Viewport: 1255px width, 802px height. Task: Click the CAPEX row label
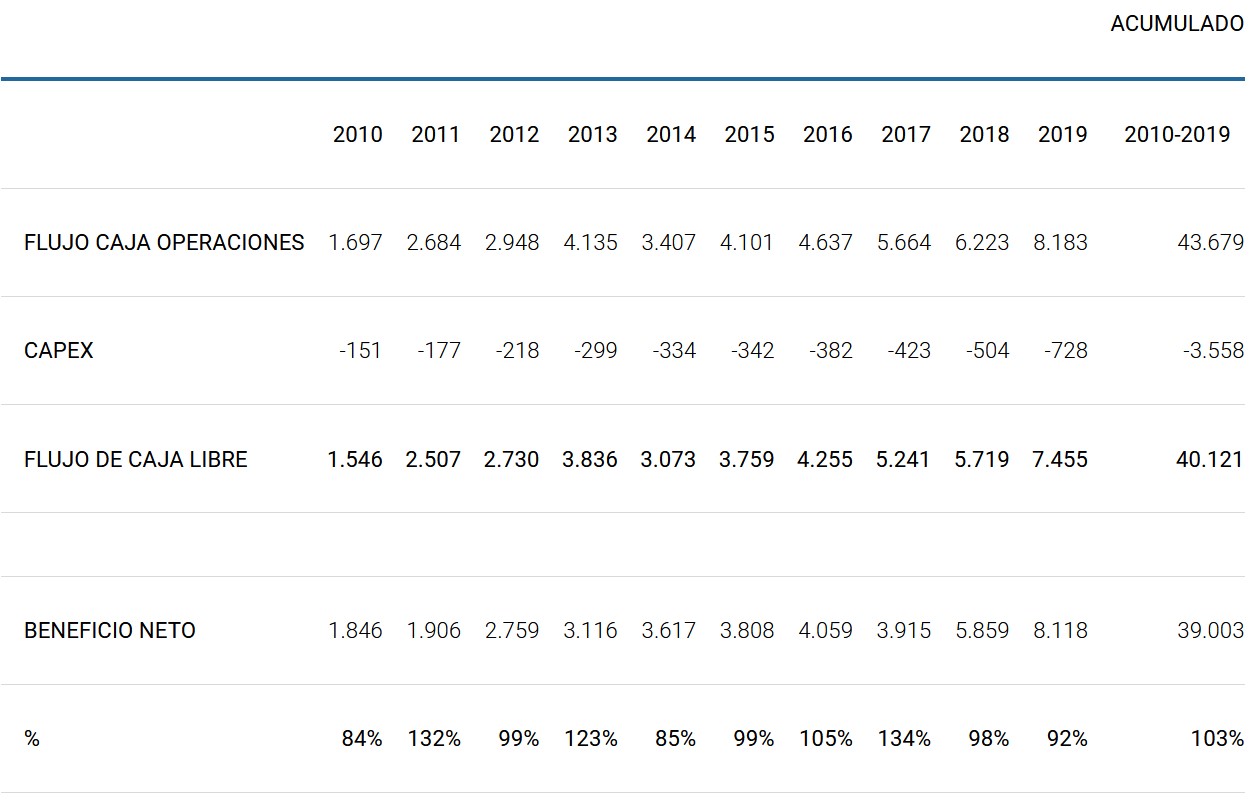tap(58, 351)
